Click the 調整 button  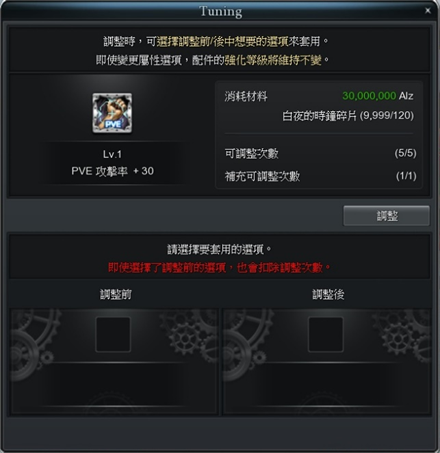point(387,216)
